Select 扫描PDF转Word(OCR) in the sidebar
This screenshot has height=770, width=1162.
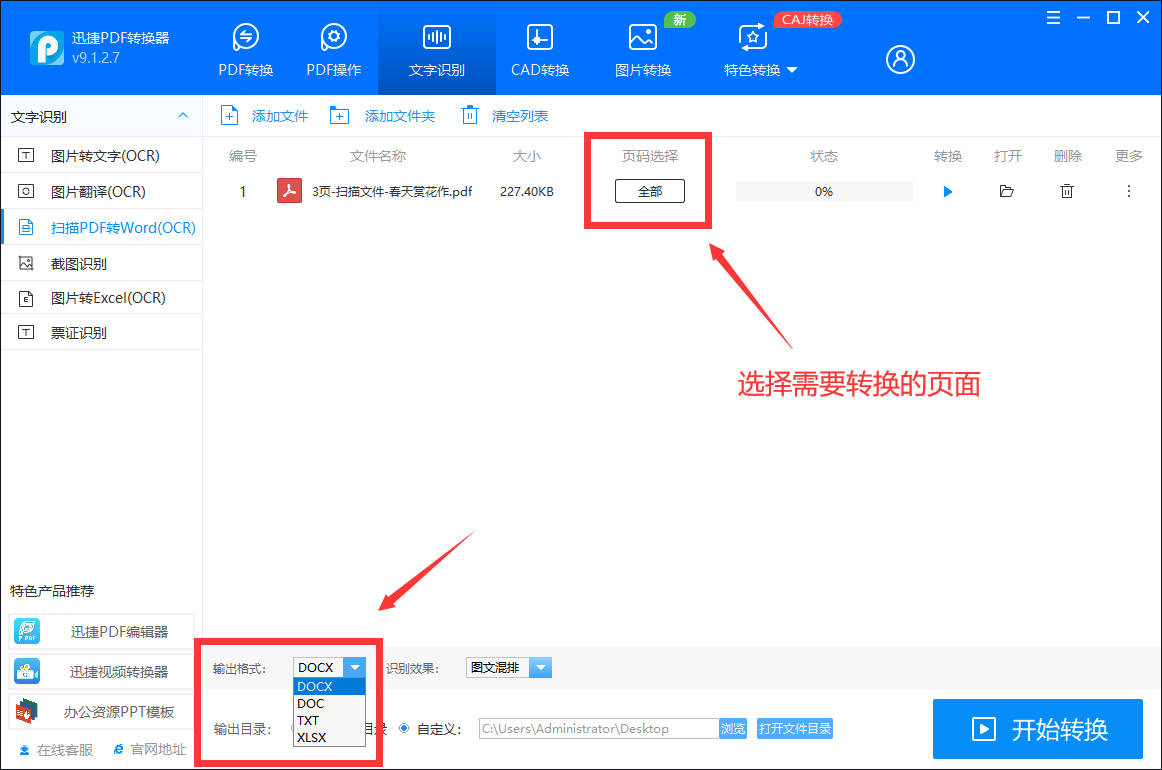tap(102, 228)
